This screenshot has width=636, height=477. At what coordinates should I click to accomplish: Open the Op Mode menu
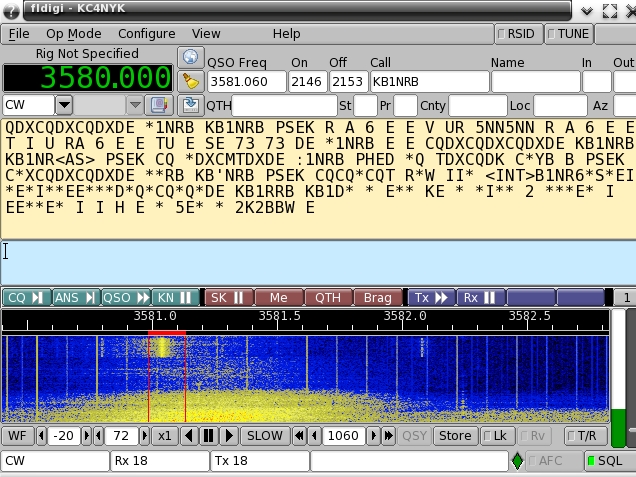[x=72, y=33]
